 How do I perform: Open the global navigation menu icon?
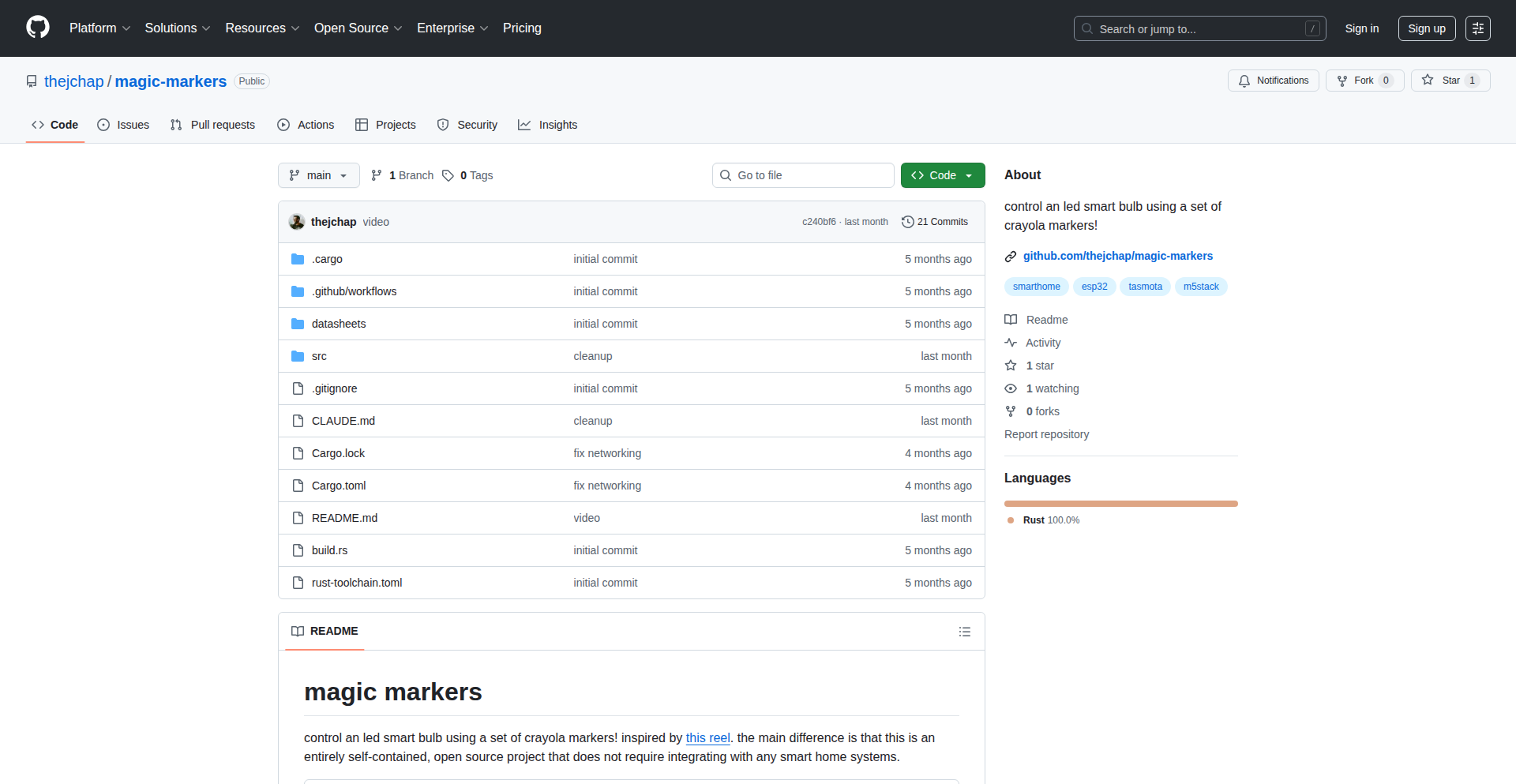coord(1477,28)
